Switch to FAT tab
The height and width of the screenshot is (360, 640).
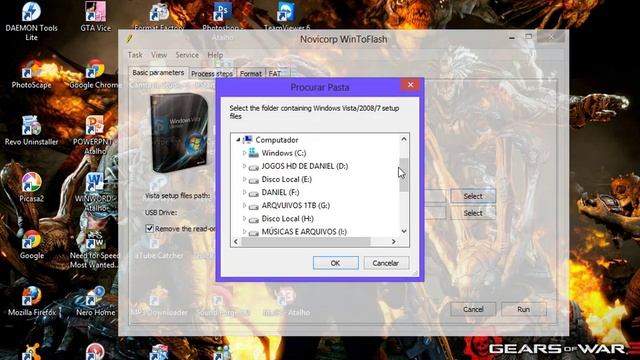coord(275,74)
